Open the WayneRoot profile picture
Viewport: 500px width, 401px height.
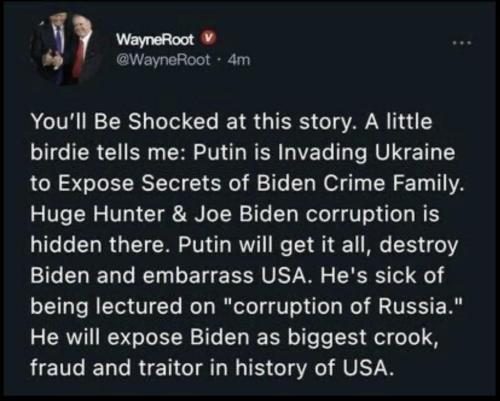66,48
